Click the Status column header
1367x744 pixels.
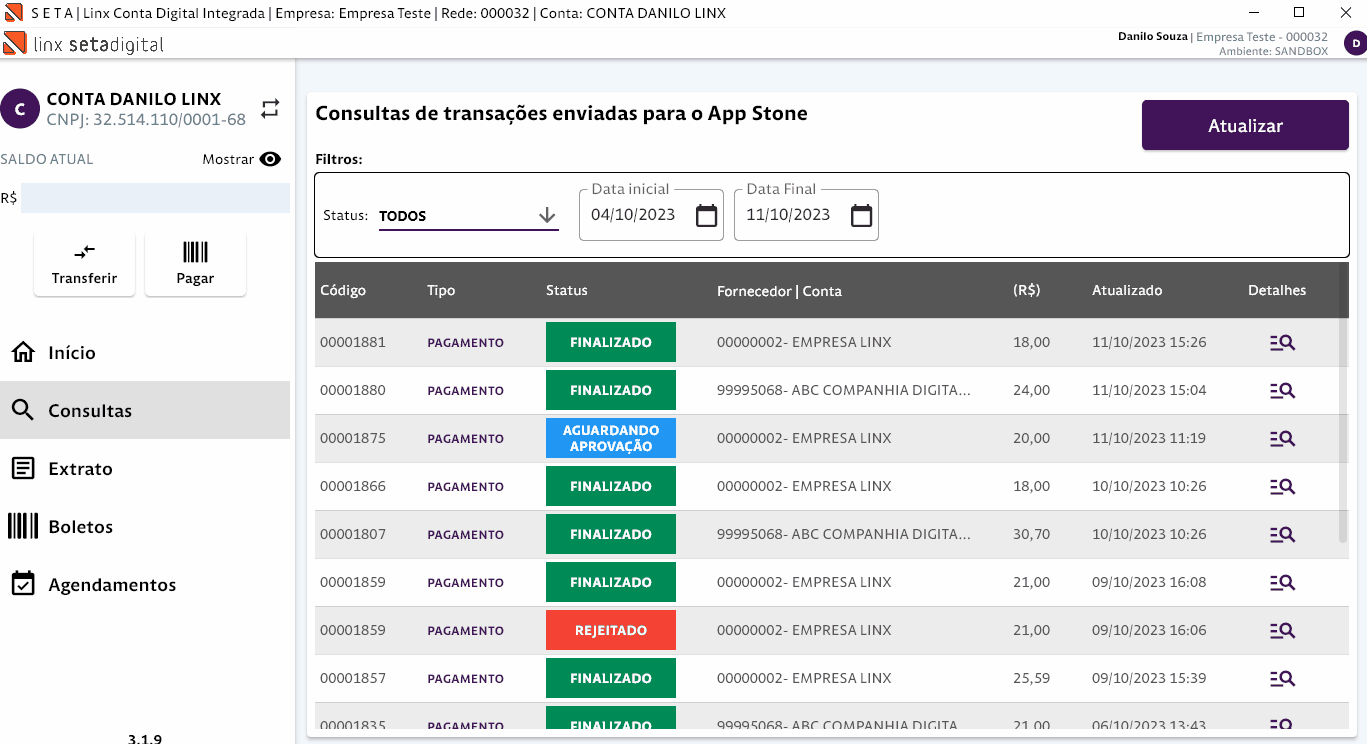coord(567,291)
